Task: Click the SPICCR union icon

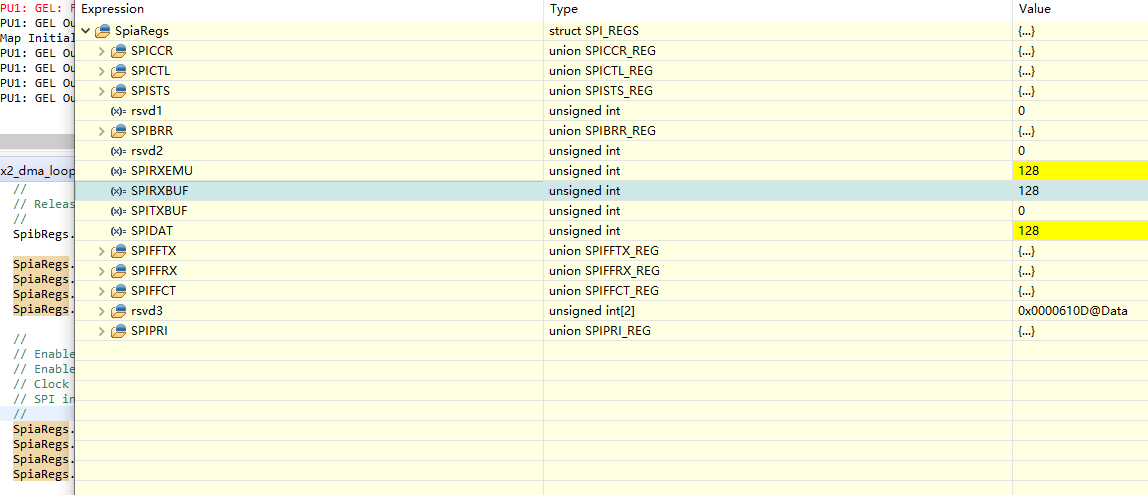Action: click(119, 51)
